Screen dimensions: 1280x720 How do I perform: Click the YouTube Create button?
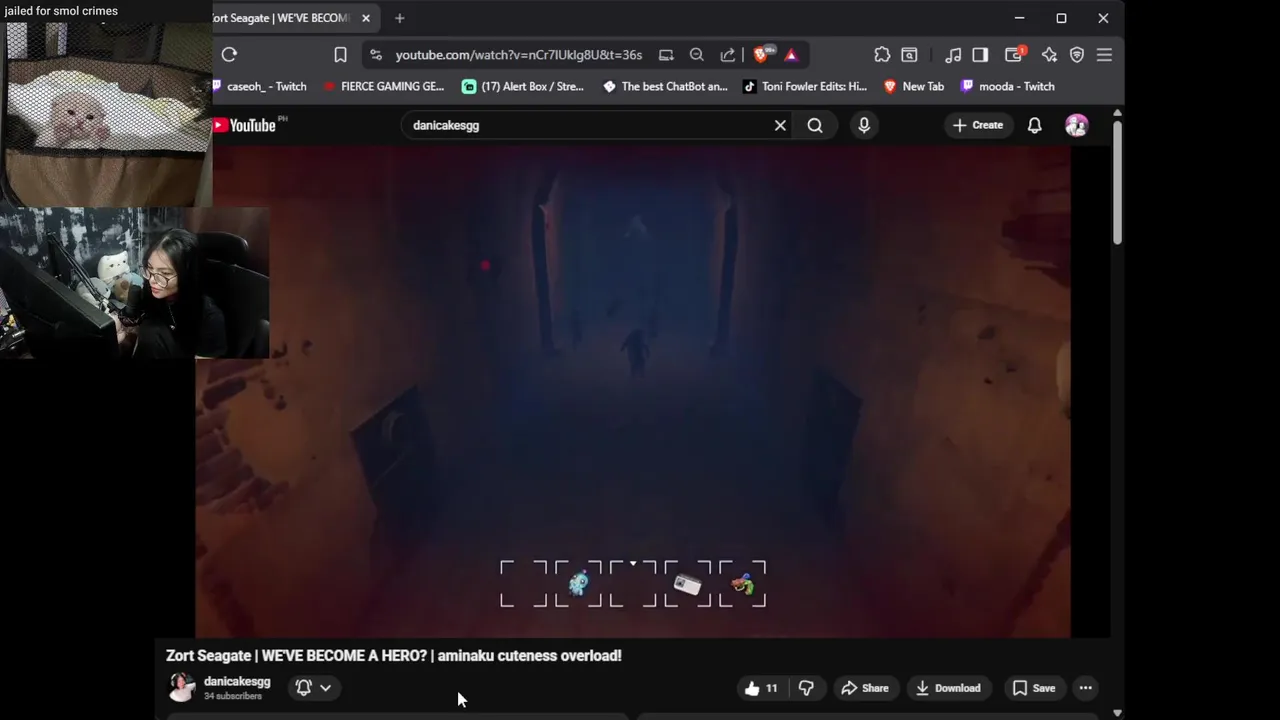[x=978, y=125]
